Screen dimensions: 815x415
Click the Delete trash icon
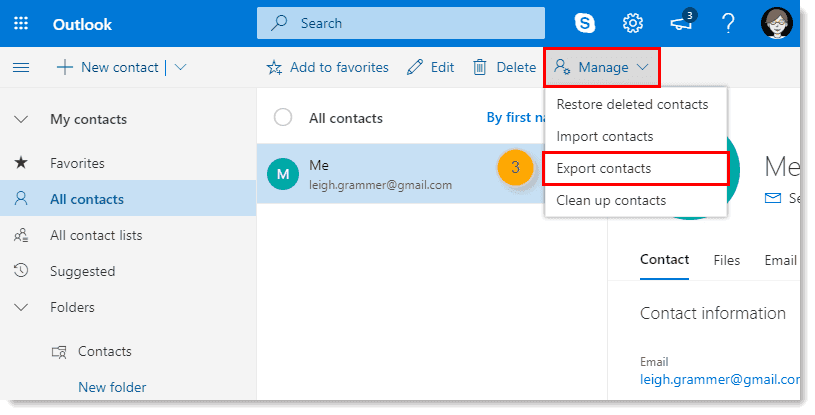(x=480, y=67)
